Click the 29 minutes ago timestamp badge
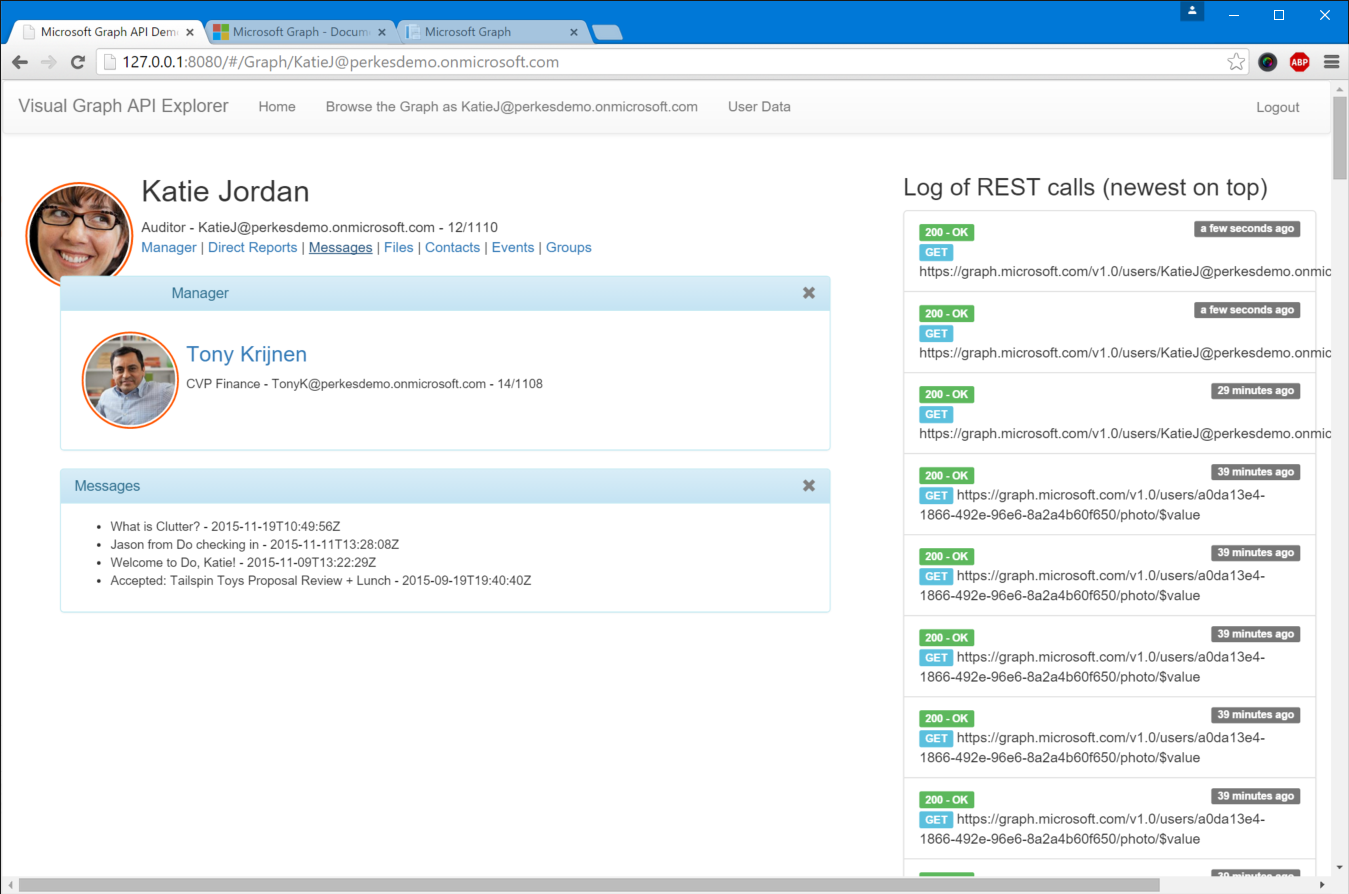The width and height of the screenshot is (1349, 894). (1256, 391)
